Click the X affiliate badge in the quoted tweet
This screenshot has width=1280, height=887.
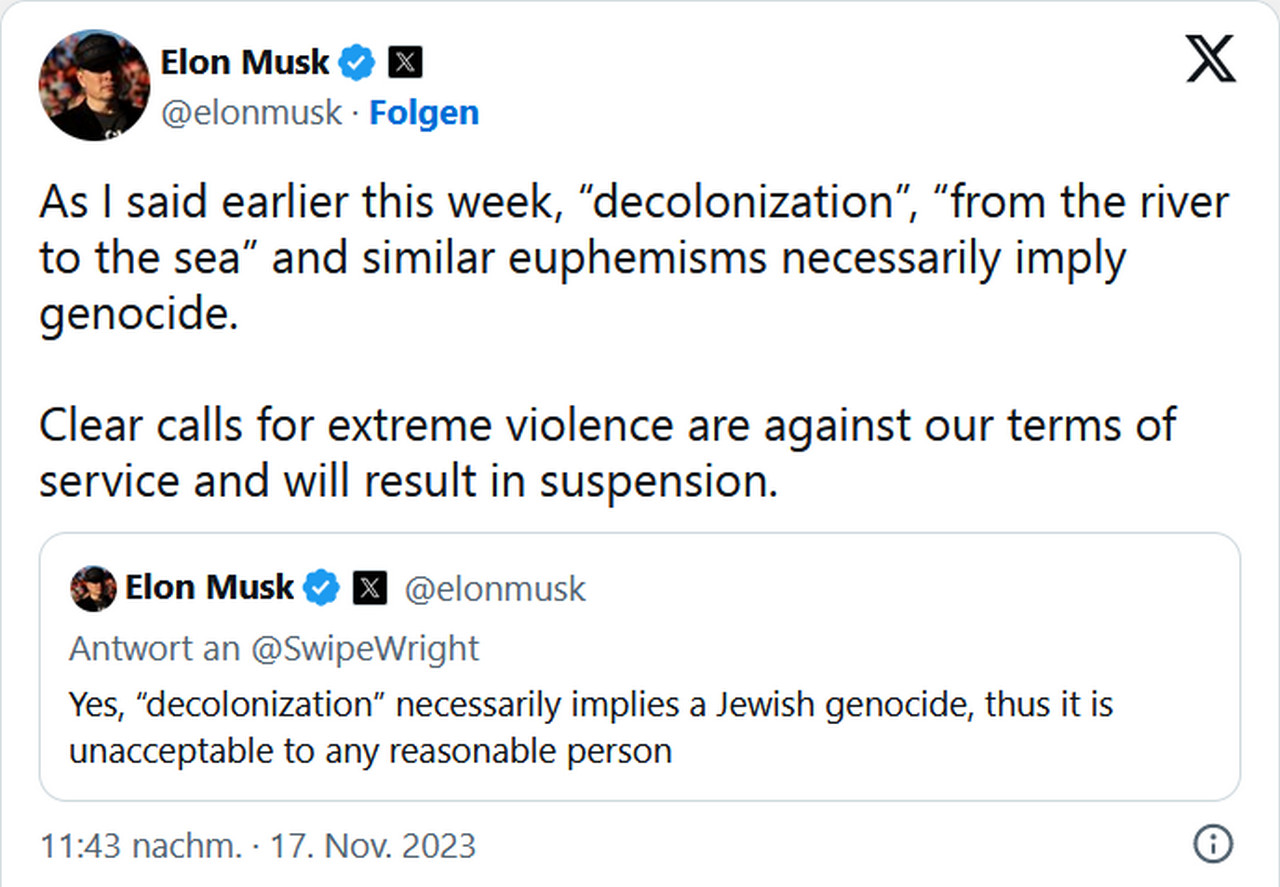369,588
